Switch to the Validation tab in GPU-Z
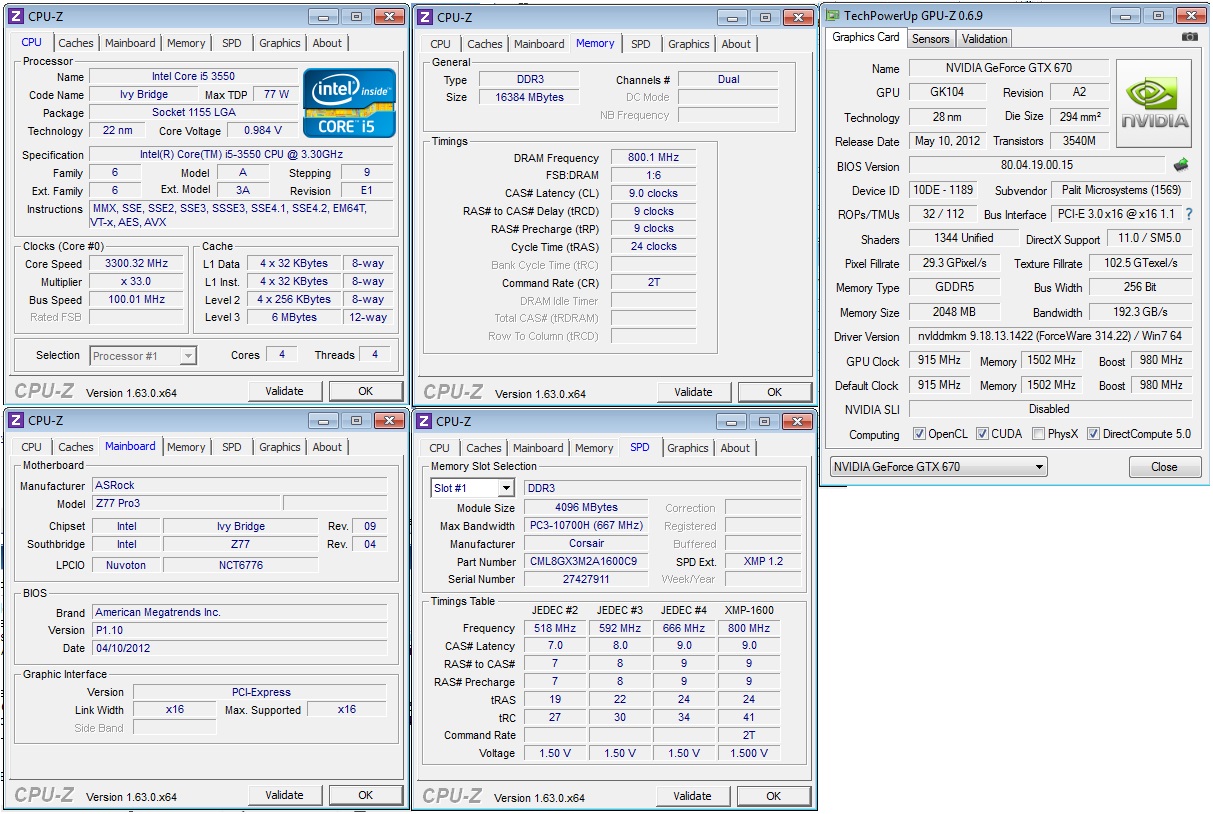Screen dimensions: 1213x814 (x=985, y=39)
